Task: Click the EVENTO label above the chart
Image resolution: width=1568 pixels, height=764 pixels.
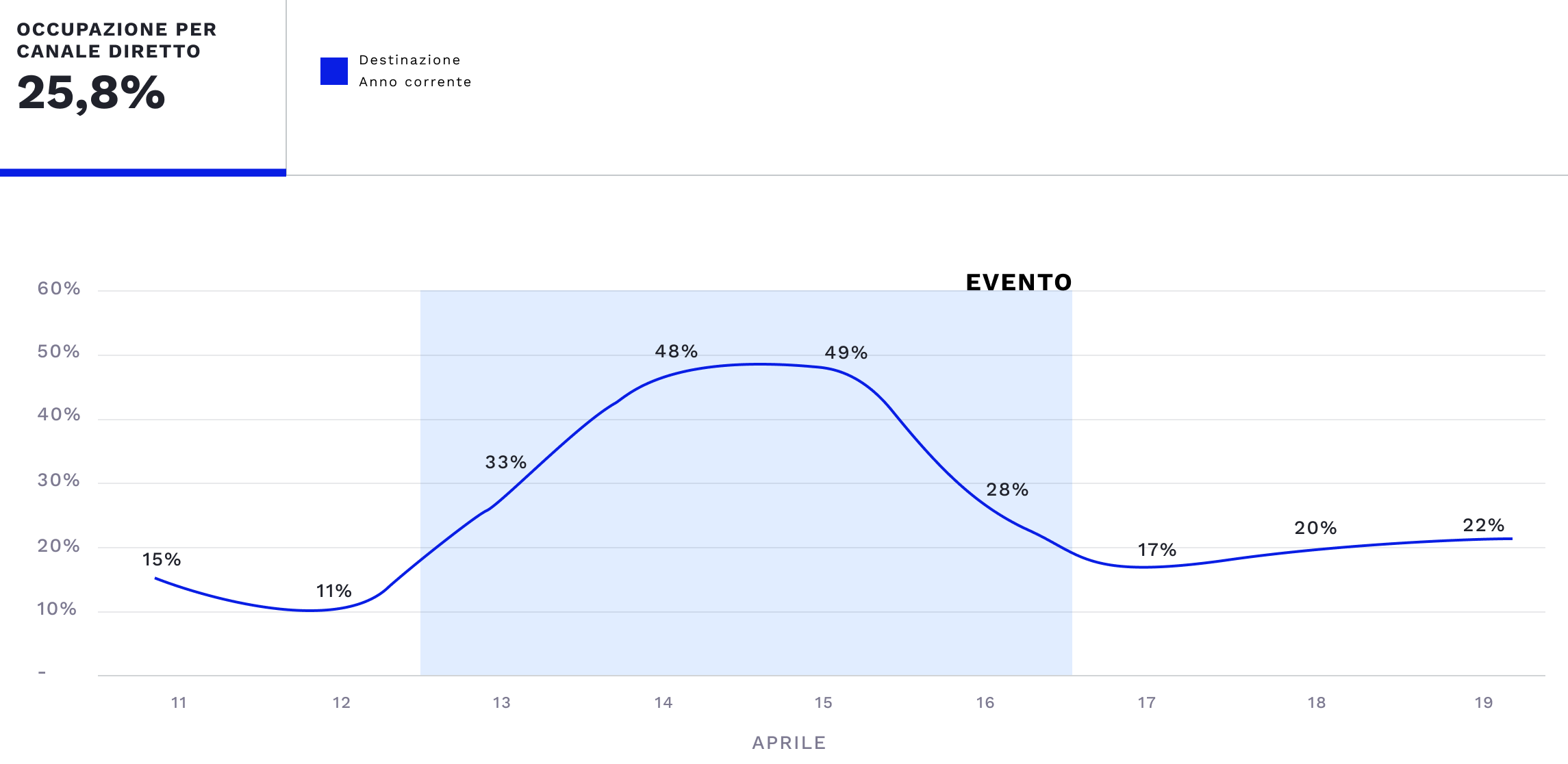Action: 1018,282
